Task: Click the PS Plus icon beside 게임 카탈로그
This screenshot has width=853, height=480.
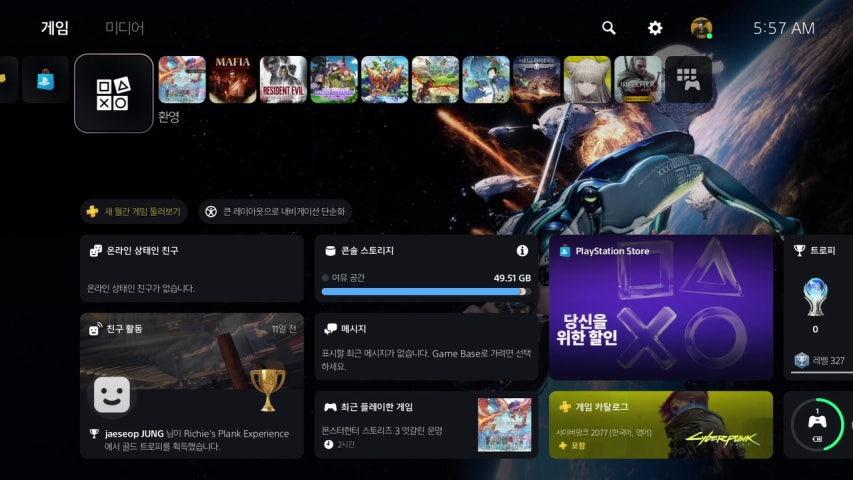Action: tap(565, 407)
